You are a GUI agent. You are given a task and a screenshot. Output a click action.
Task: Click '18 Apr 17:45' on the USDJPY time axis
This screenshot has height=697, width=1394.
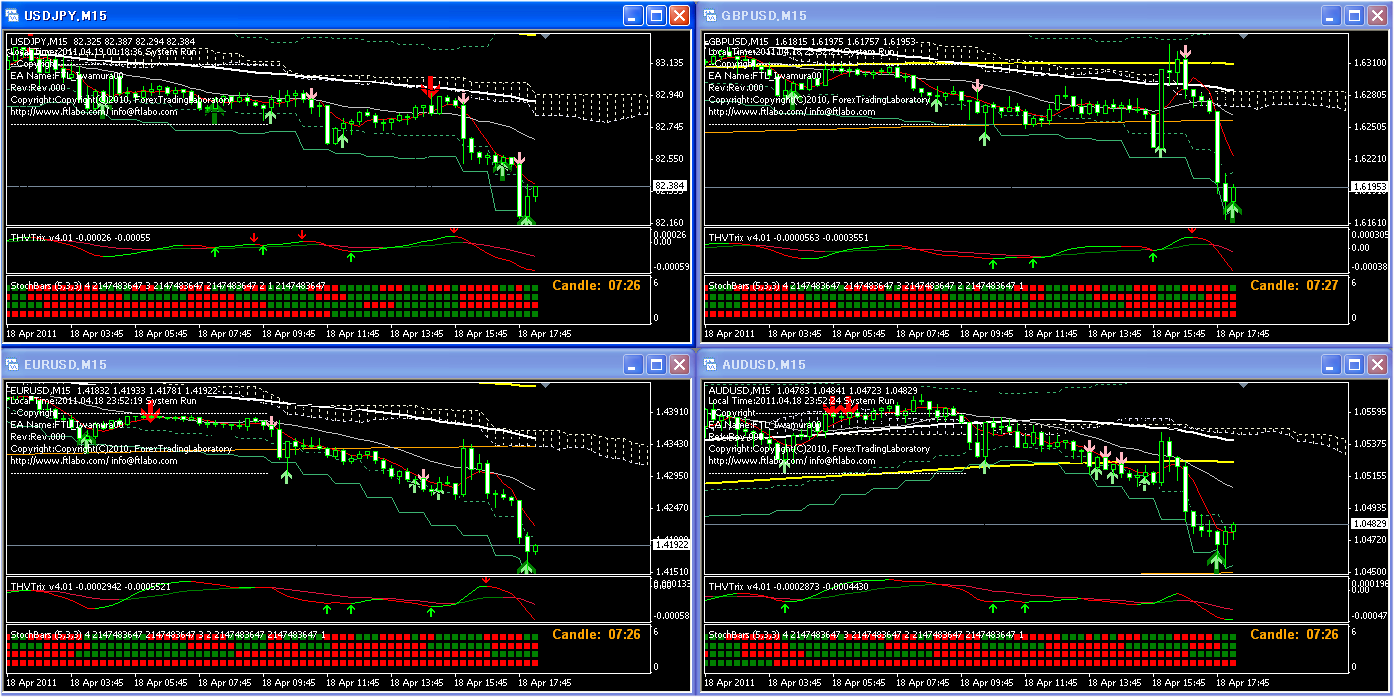coord(545,334)
